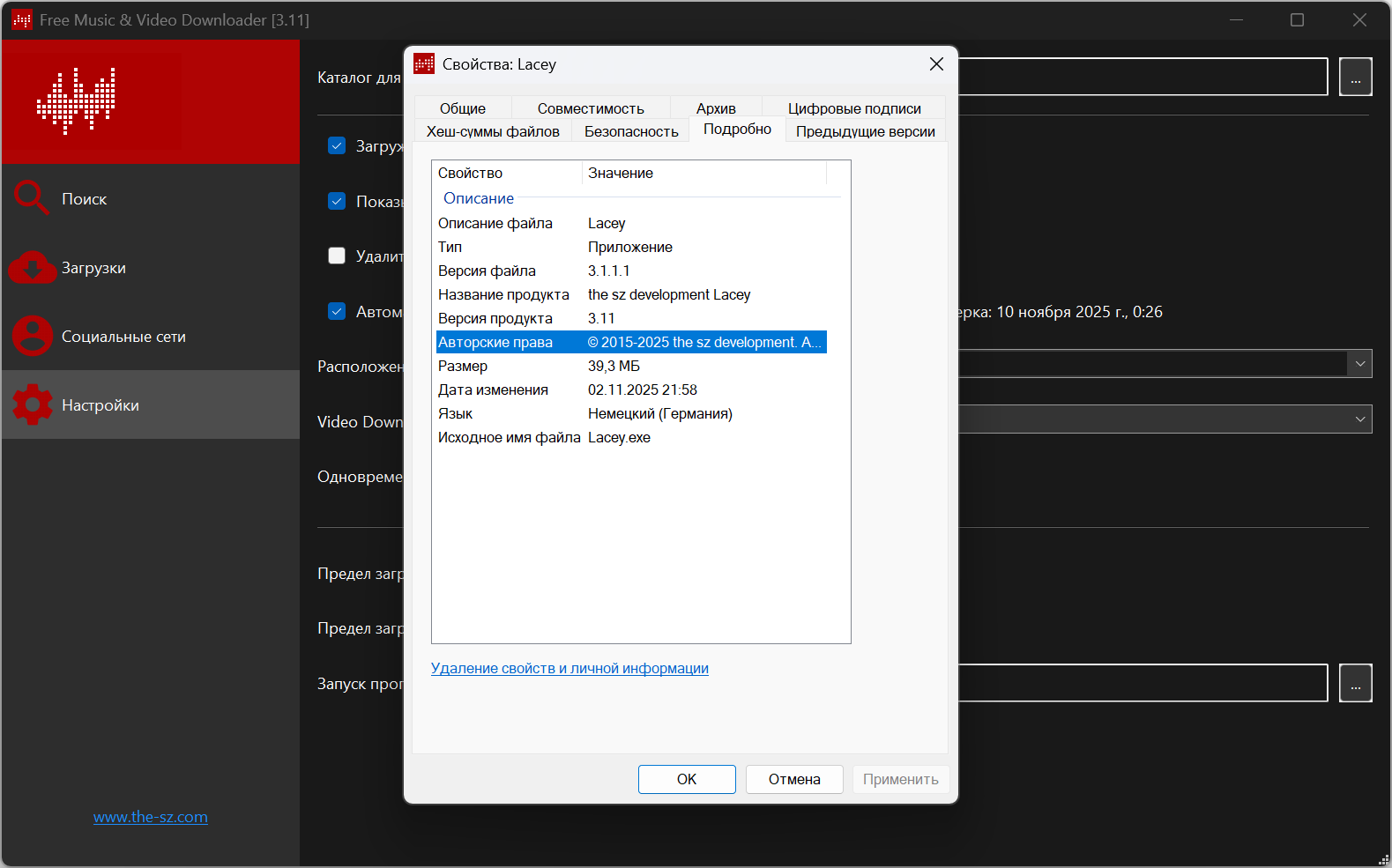Click the Search magnifier icon in sidebar

[31, 198]
